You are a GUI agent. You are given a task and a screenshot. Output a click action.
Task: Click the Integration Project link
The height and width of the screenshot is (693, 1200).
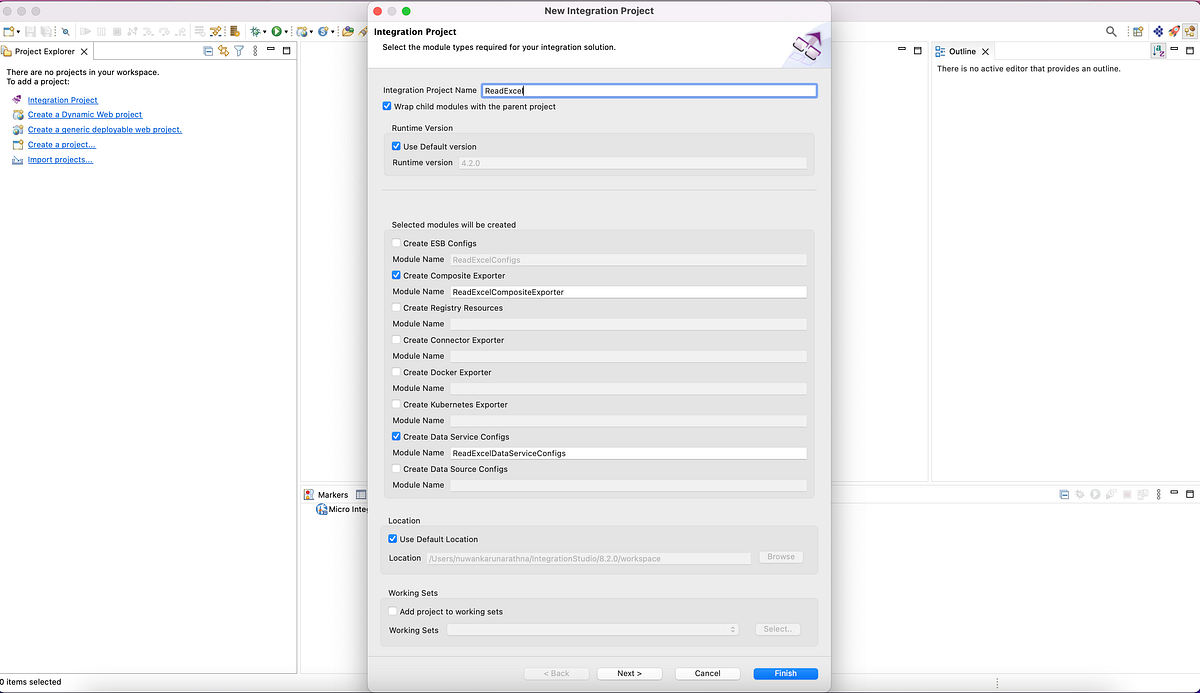(63, 100)
